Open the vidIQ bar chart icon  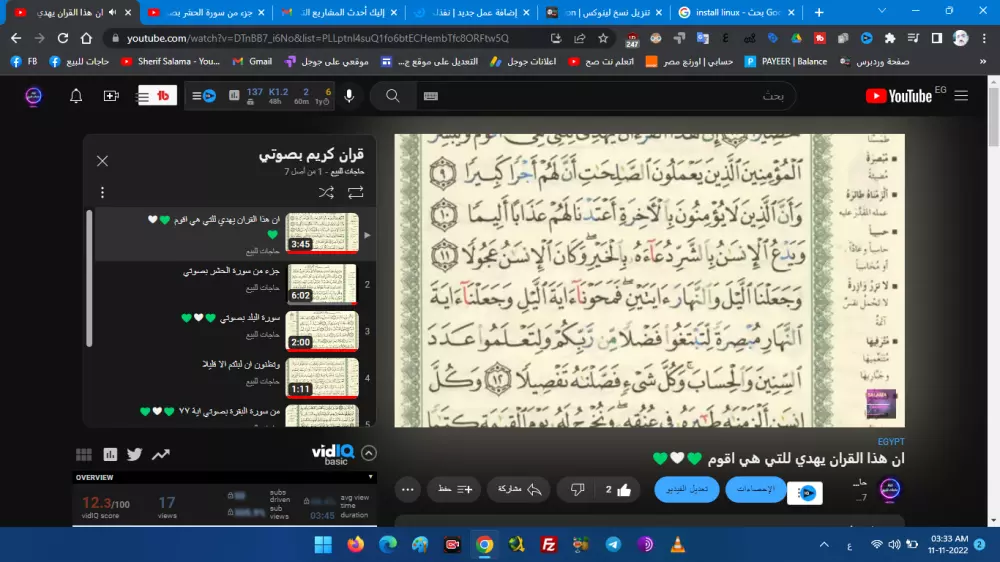[x=110, y=454]
